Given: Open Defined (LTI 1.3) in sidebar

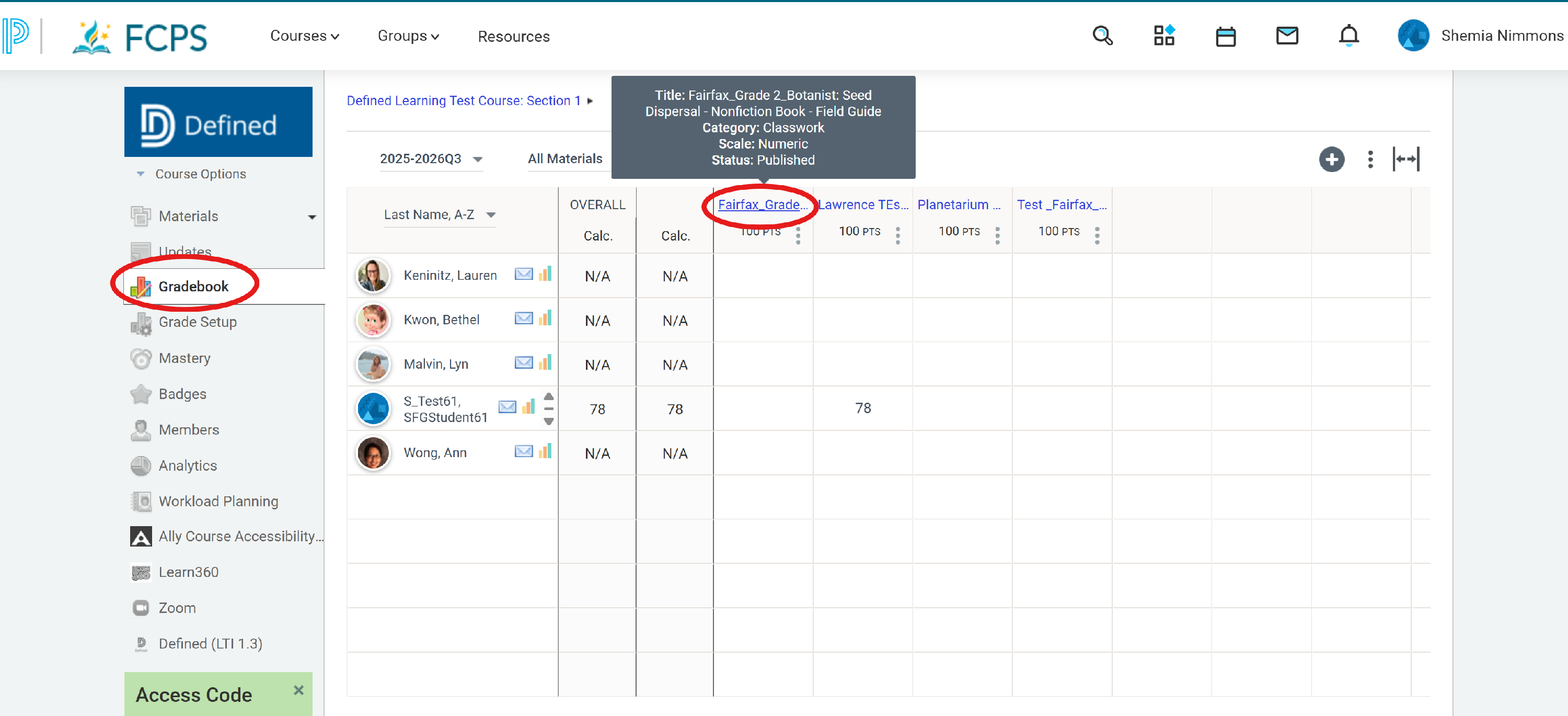Looking at the screenshot, I should (210, 643).
